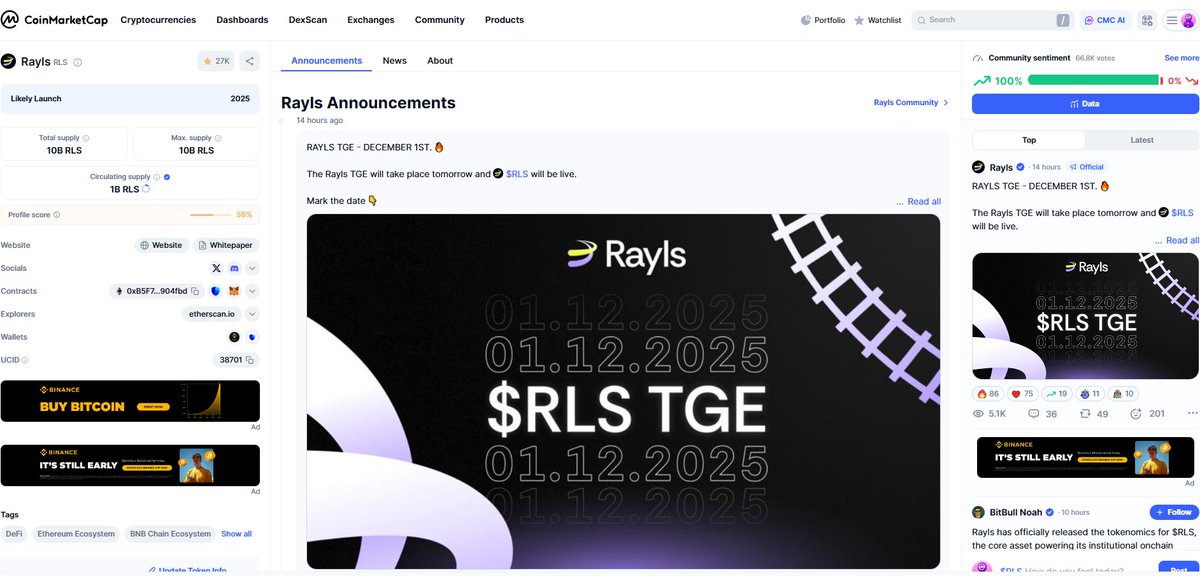Open the CoinMarketCap home logo
This screenshot has width=1200, height=576.
point(55,20)
